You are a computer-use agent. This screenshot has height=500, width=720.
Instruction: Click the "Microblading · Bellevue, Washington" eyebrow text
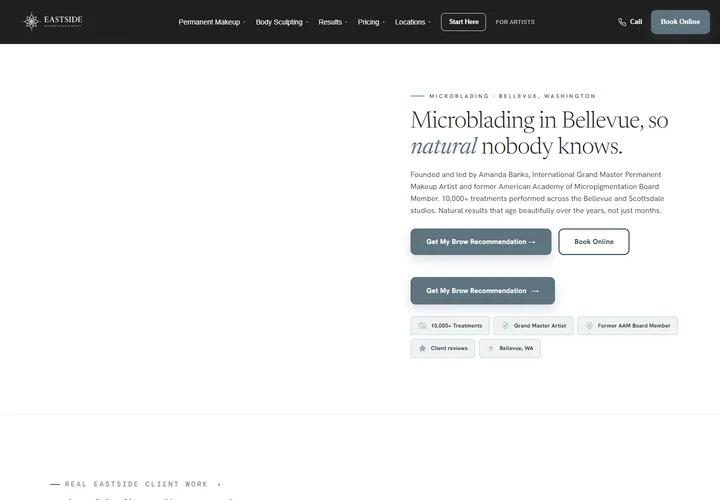coord(512,96)
